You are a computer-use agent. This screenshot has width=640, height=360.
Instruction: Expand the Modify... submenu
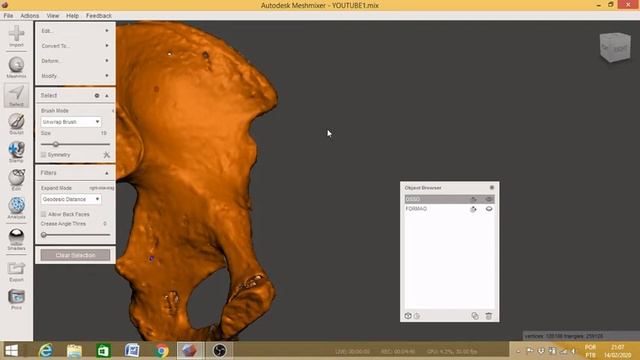tap(75, 76)
